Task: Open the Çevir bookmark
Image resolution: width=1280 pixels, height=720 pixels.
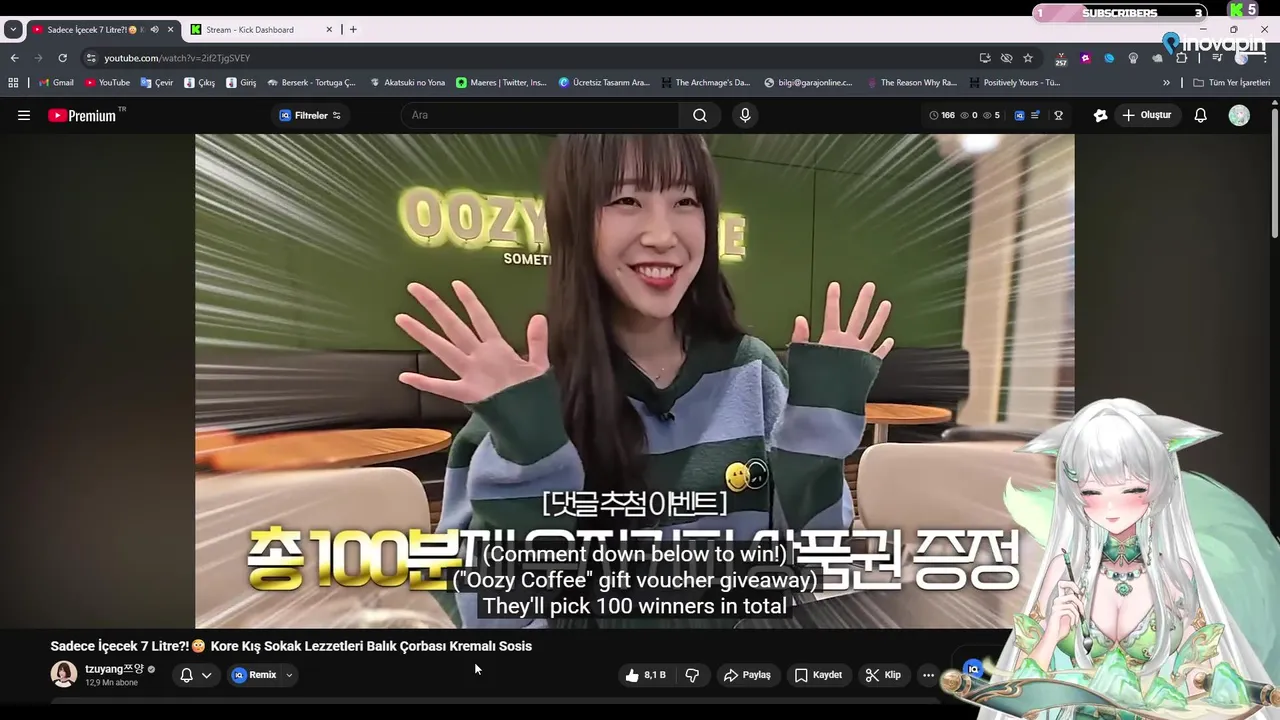Action: pyautogui.click(x=157, y=83)
